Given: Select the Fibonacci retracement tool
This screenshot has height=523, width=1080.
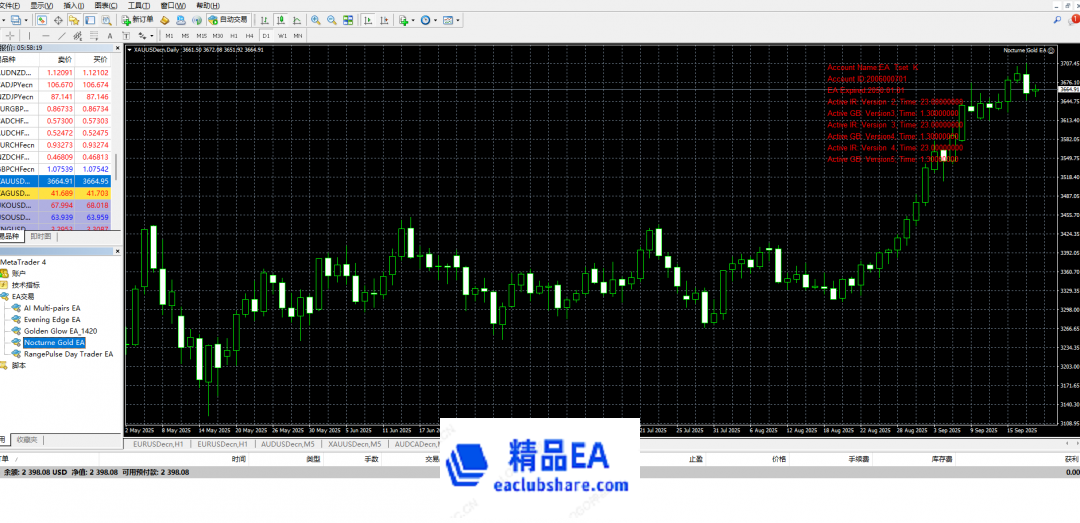Looking at the screenshot, I should click(94, 35).
